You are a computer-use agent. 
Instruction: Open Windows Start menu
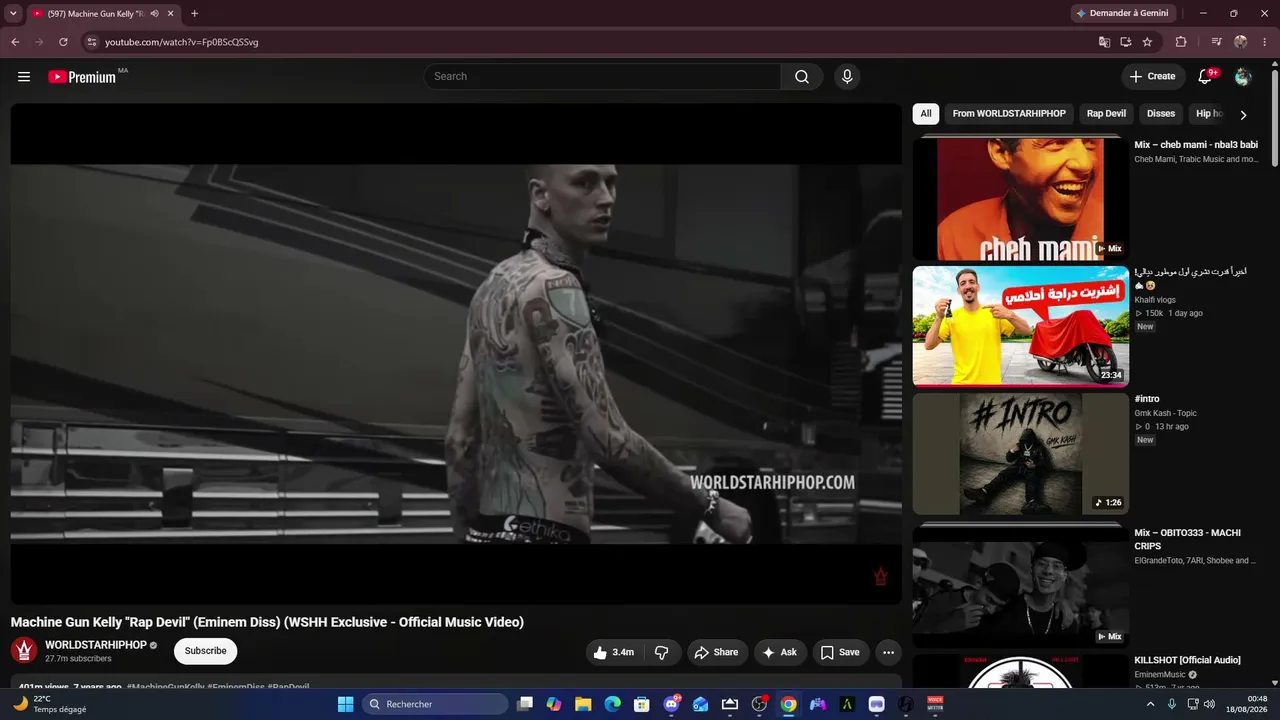[345, 704]
